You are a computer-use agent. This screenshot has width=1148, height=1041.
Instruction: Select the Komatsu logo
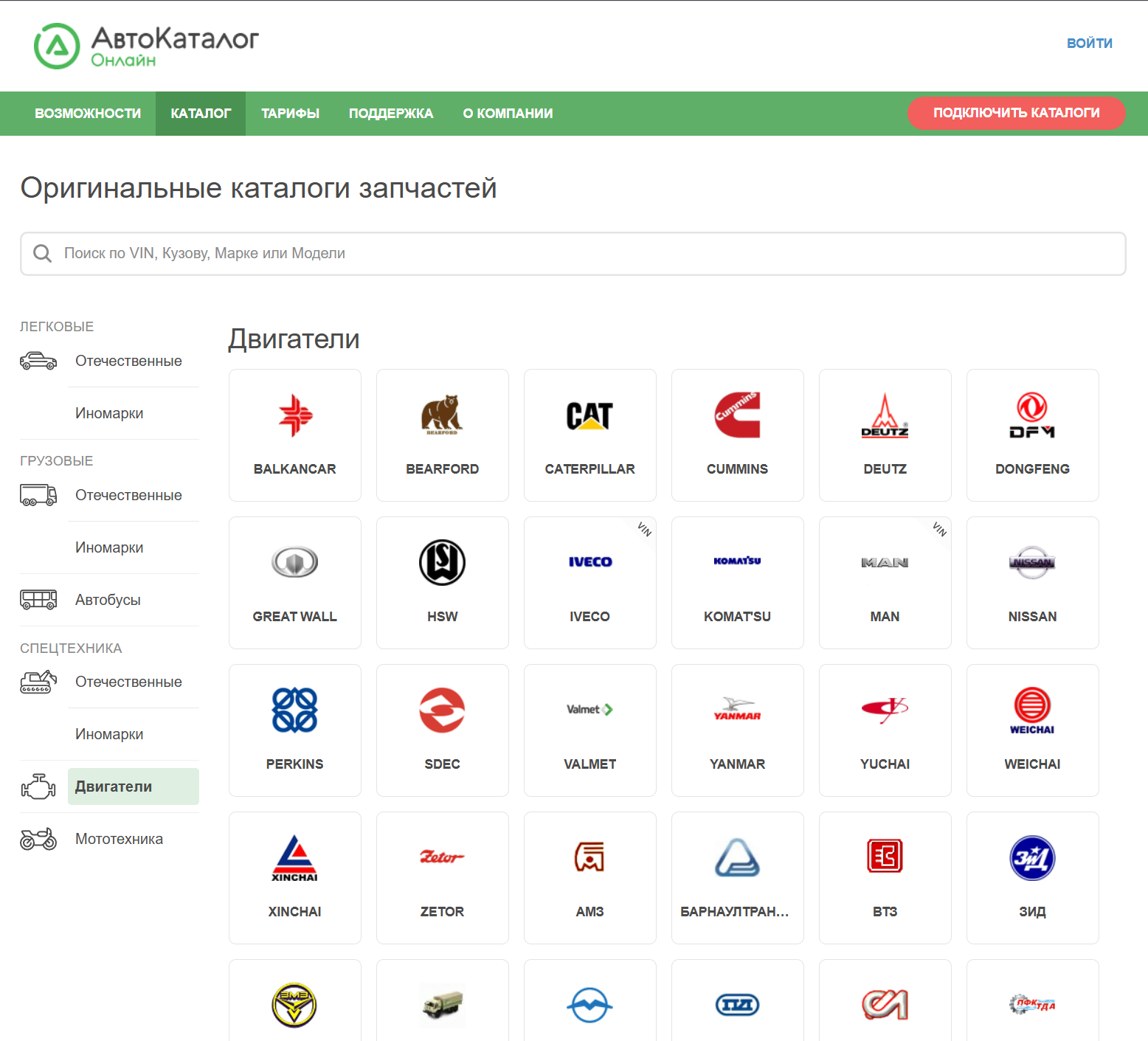pyautogui.click(x=737, y=561)
